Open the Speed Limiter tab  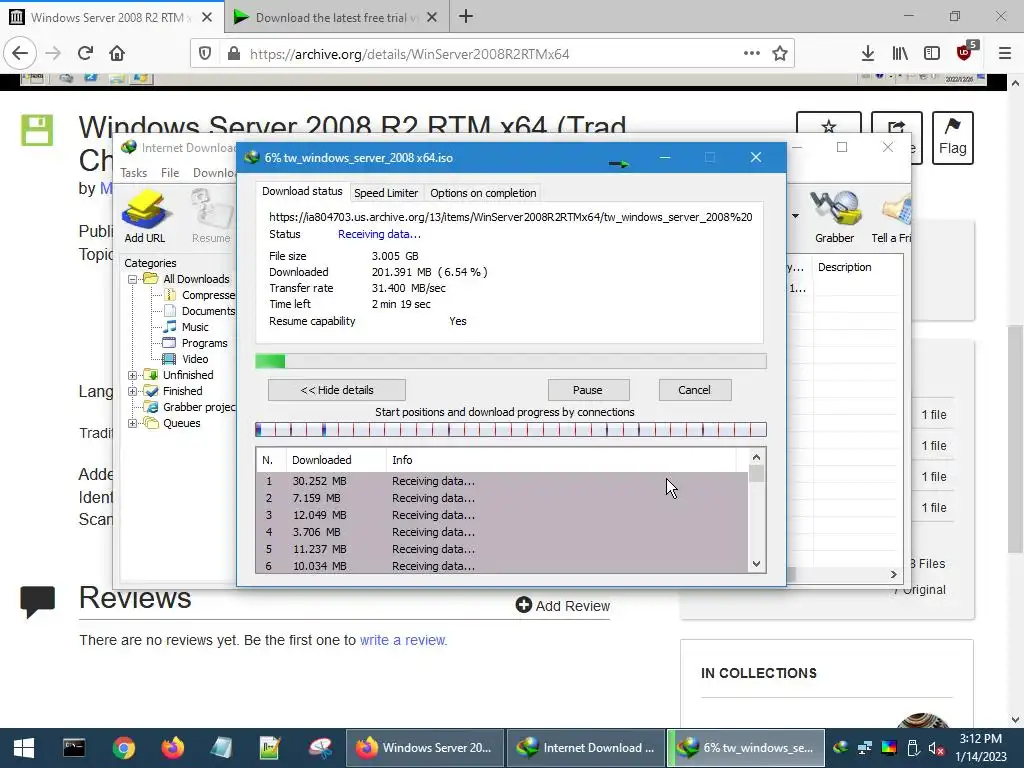tap(385, 193)
